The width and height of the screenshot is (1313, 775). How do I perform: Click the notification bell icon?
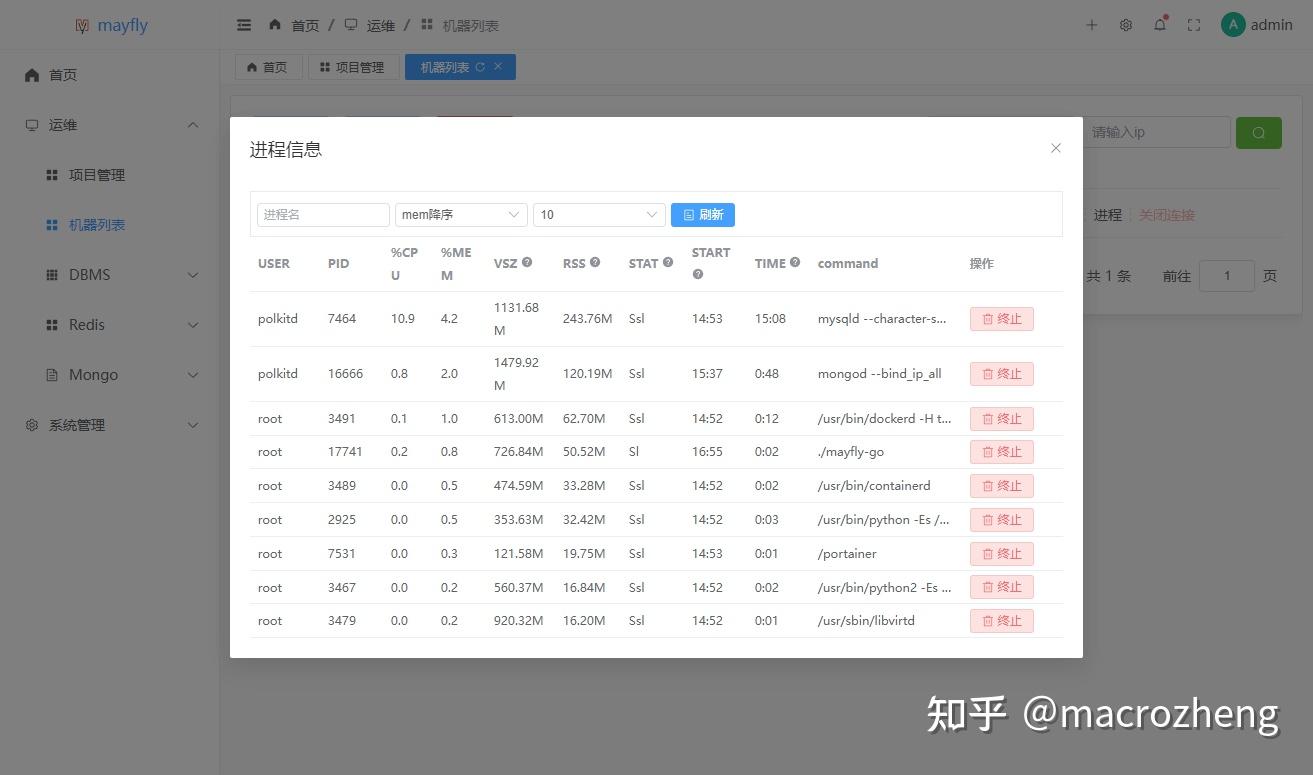(1159, 24)
